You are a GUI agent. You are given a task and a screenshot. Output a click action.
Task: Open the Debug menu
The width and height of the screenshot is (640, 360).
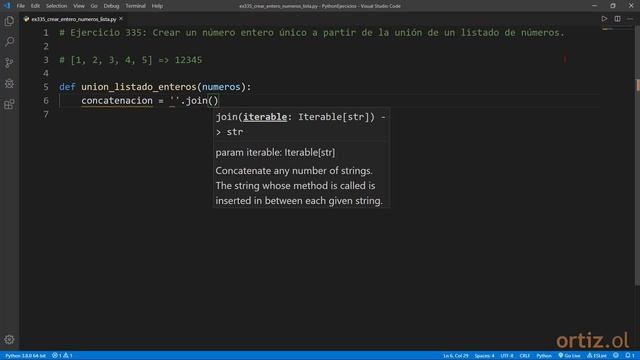coord(111,6)
